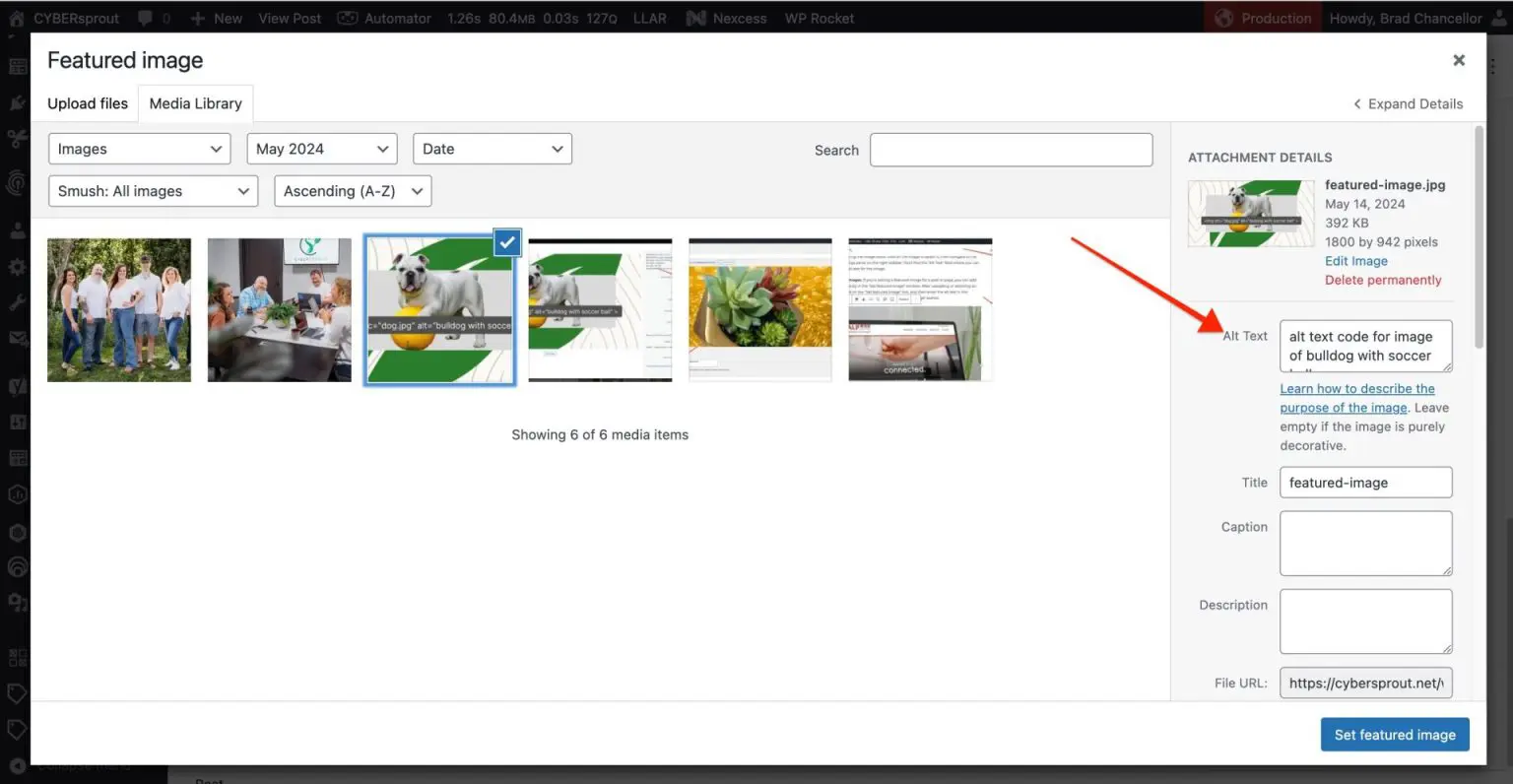Click into the Search media input field

click(1011, 150)
